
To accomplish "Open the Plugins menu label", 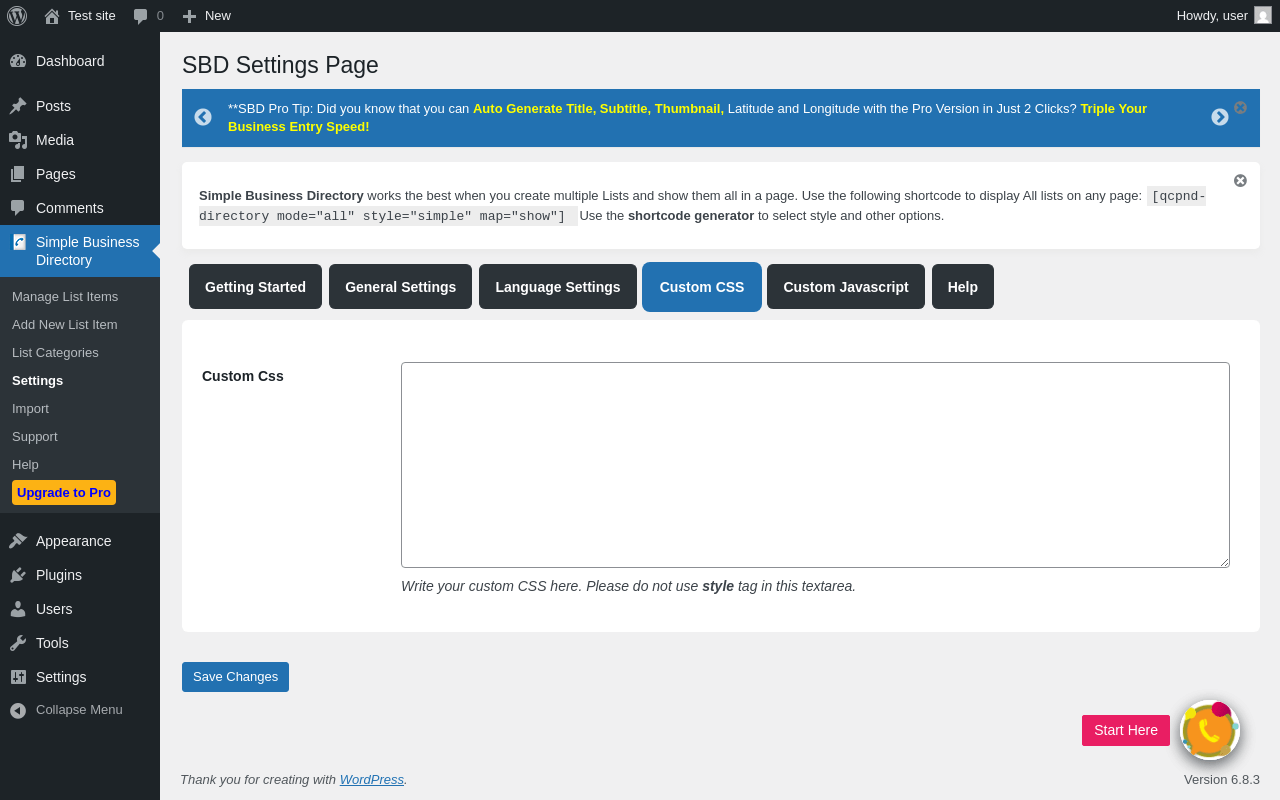I will pos(59,575).
